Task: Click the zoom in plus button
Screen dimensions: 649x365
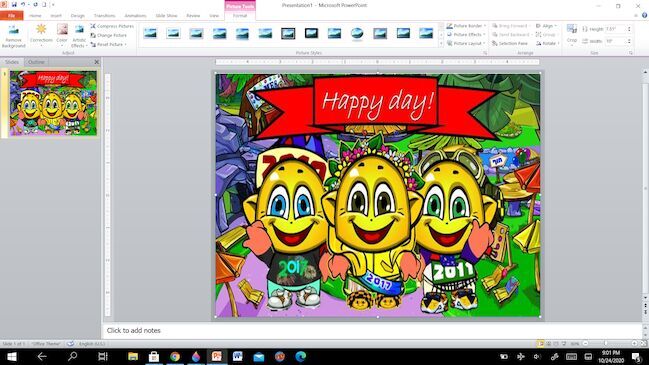Action: tap(634, 343)
